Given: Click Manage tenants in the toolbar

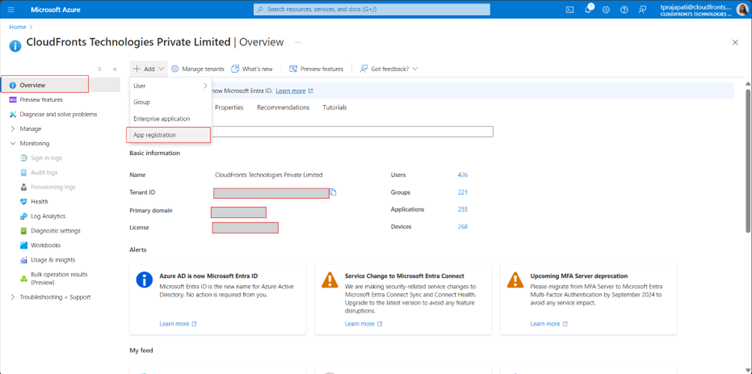Looking at the screenshot, I should coord(198,69).
